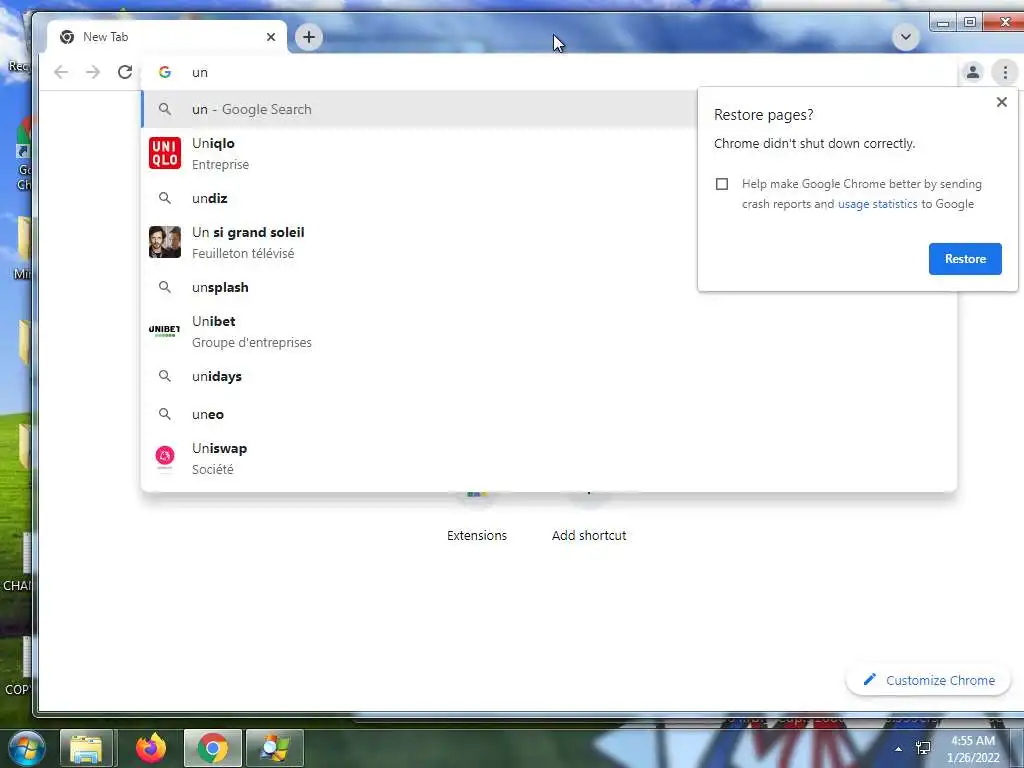1024x768 pixels.
Task: Choose the undiz suggestion
Action: [418, 198]
